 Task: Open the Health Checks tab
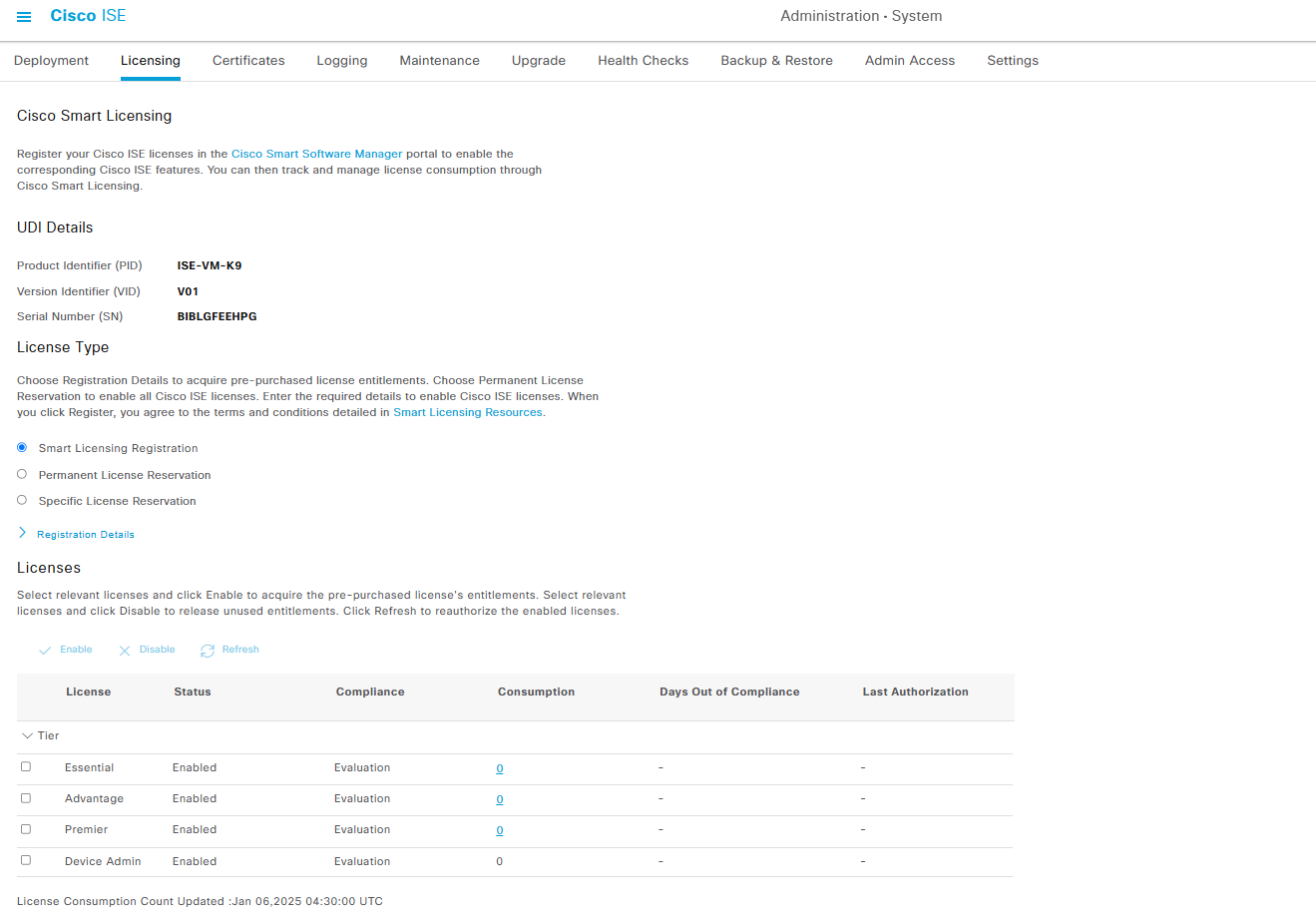(x=644, y=61)
